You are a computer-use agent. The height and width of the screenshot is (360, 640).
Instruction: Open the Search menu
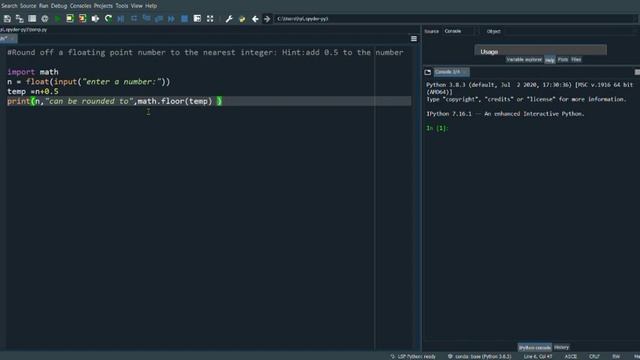pyautogui.click(x=9, y=6)
